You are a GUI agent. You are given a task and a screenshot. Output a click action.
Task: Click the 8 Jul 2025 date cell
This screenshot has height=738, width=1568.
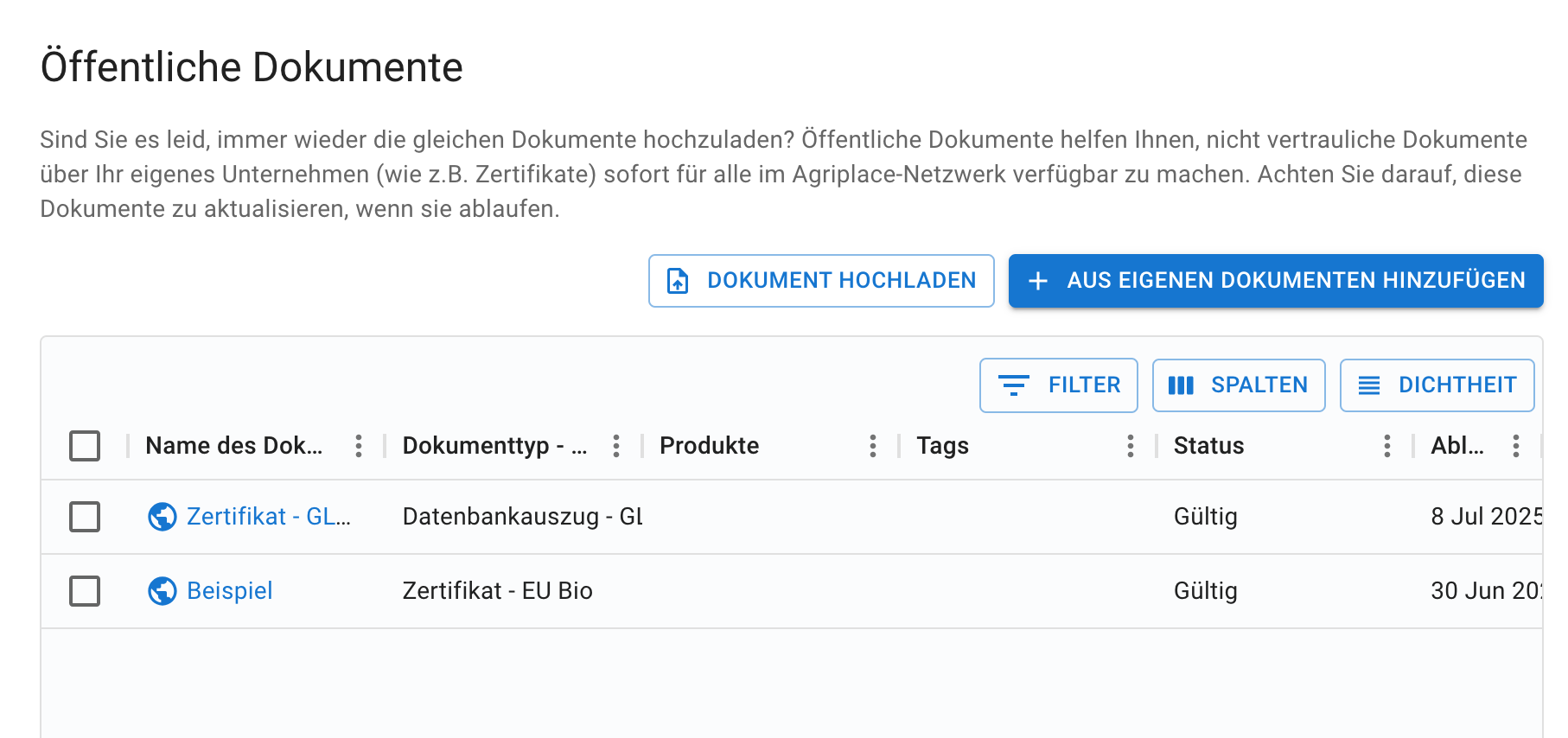[1487, 517]
